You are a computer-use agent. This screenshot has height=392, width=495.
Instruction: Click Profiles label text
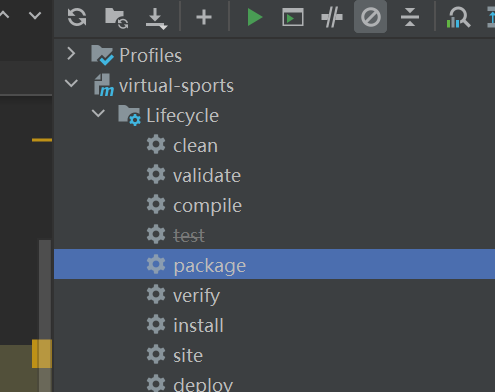tap(151, 55)
